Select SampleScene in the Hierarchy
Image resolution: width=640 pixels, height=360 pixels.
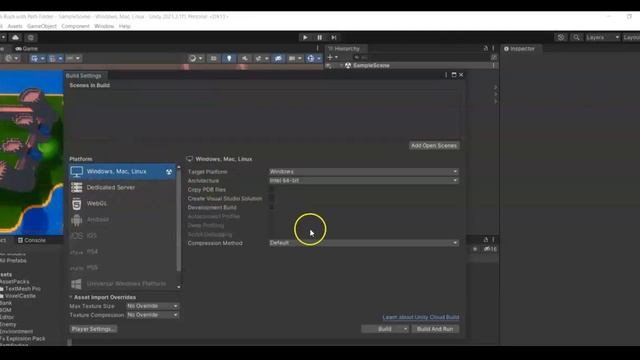click(371, 65)
